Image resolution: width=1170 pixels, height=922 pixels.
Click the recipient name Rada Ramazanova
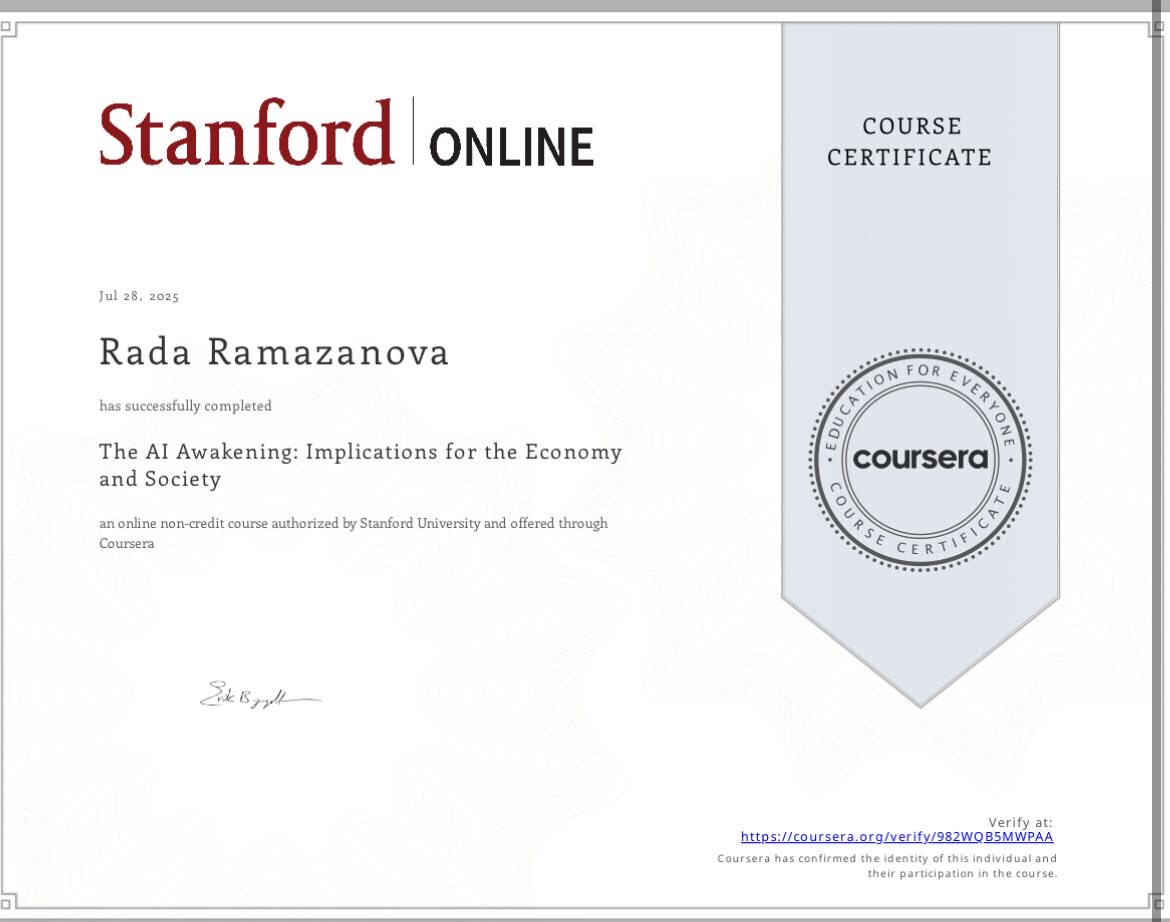tap(274, 352)
